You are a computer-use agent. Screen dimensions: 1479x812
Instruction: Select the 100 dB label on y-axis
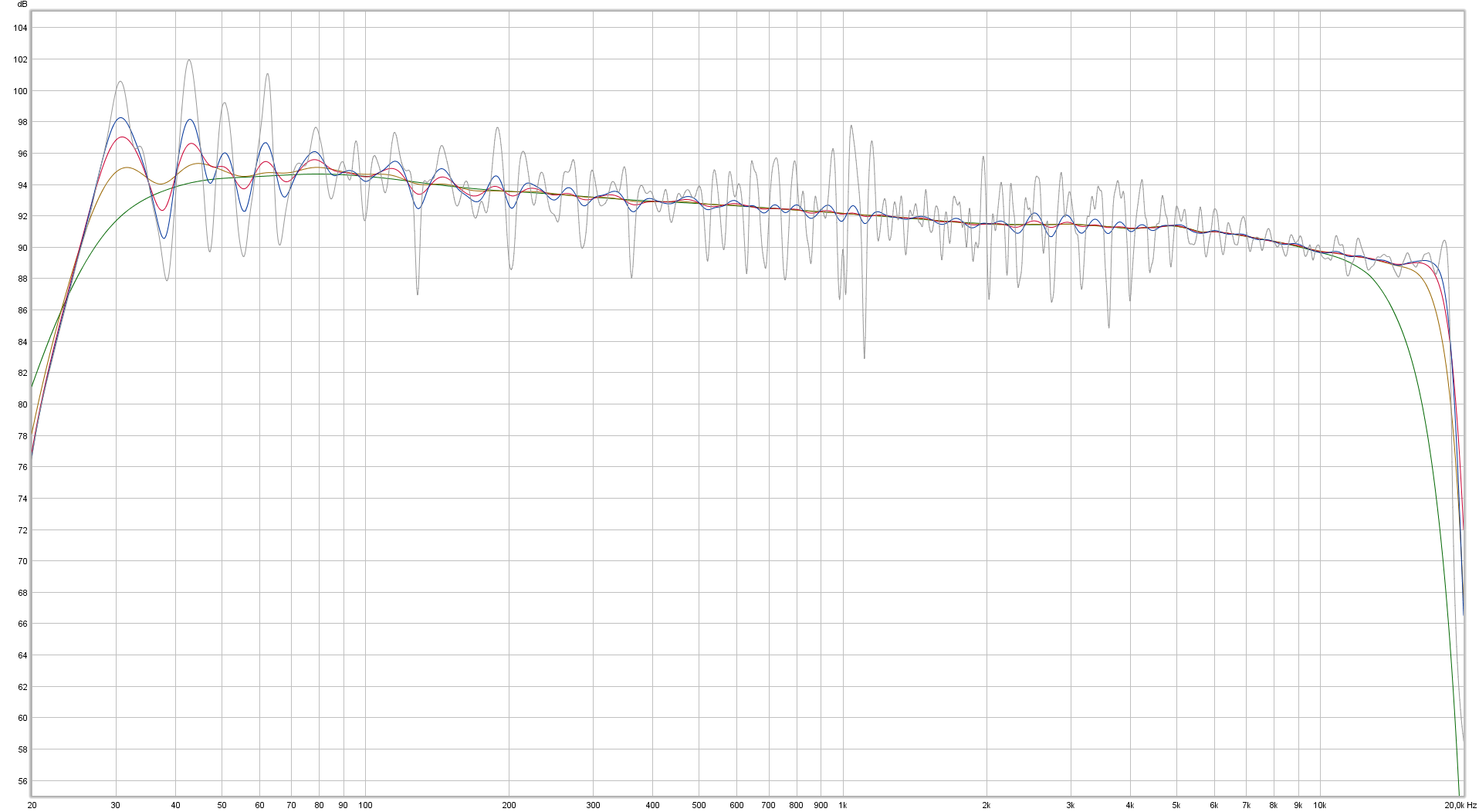20,91
